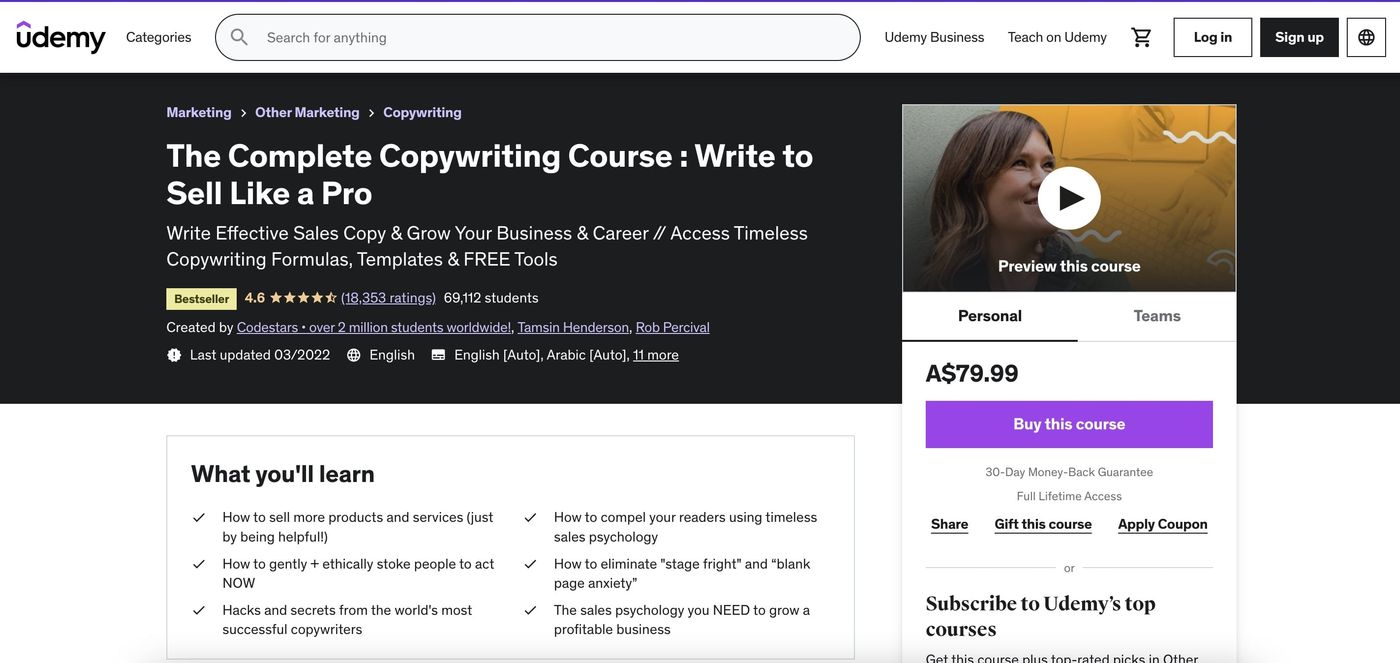
Task: Click the What you'll learn heading
Action: click(283, 474)
